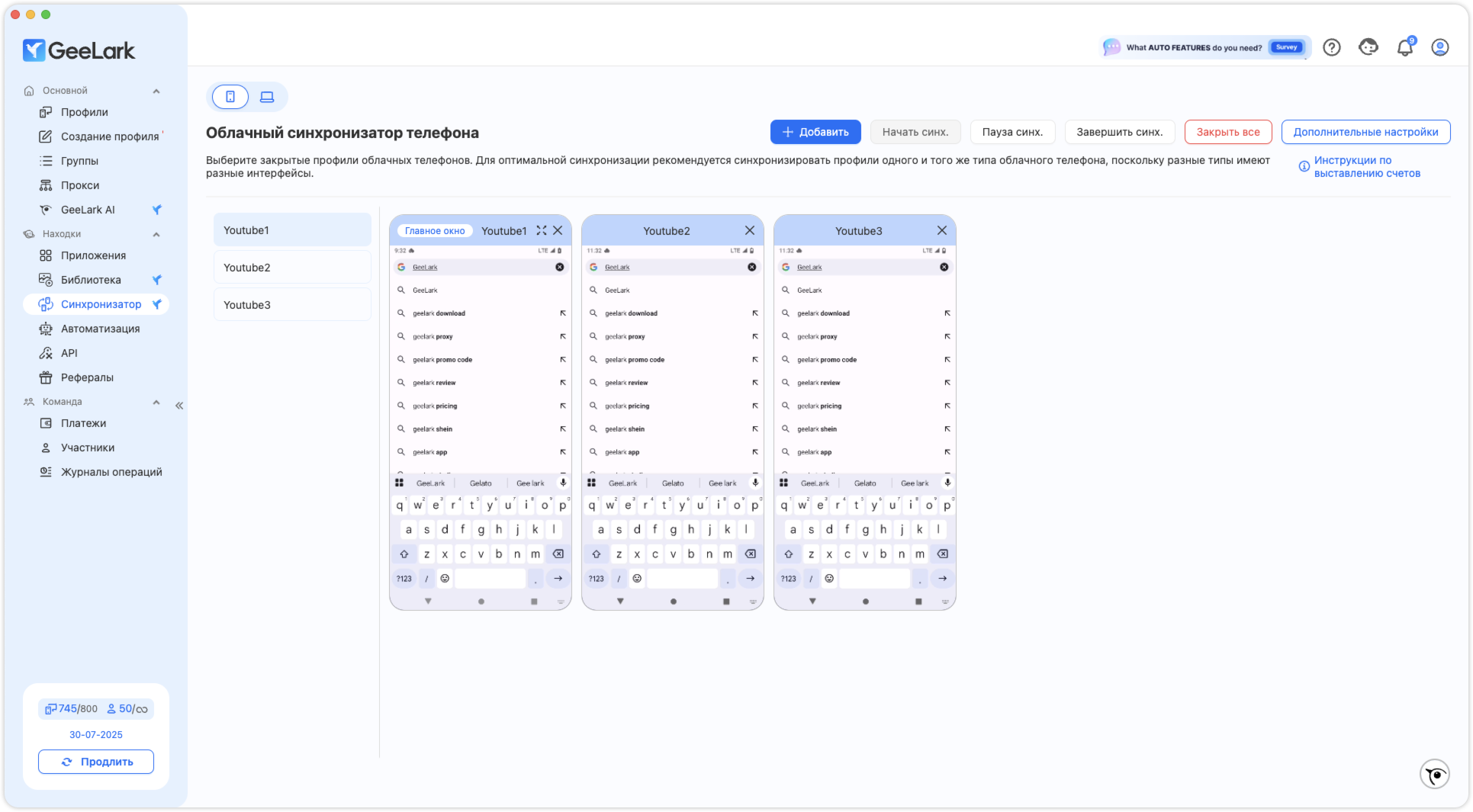Toggle shift key on the Youtube1 keyboard
This screenshot has width=1473, height=812.
coord(404,554)
